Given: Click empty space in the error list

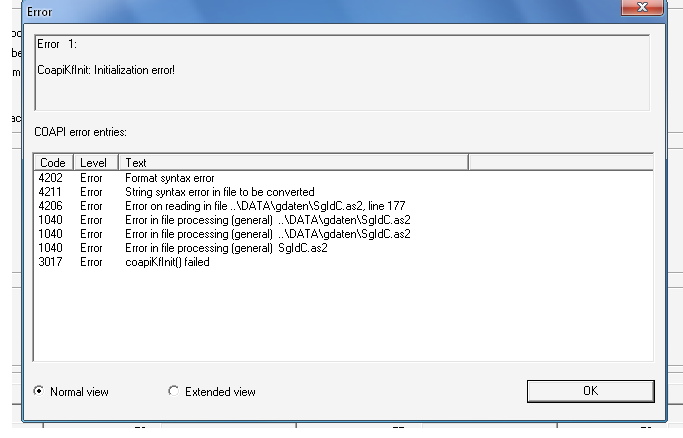Looking at the screenshot, I should click(340, 320).
